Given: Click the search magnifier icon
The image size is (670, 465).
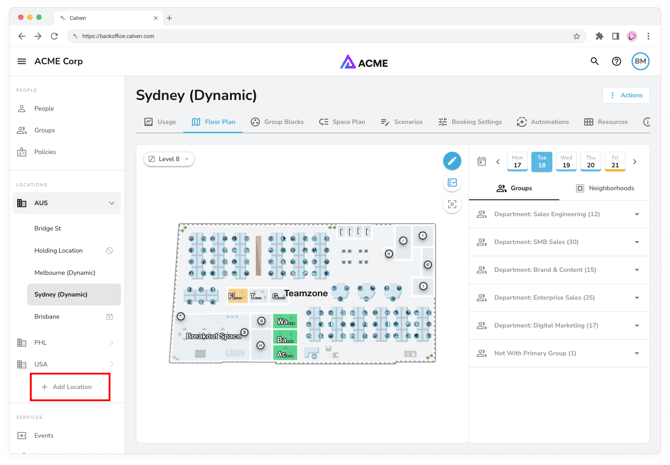Looking at the screenshot, I should point(594,62).
